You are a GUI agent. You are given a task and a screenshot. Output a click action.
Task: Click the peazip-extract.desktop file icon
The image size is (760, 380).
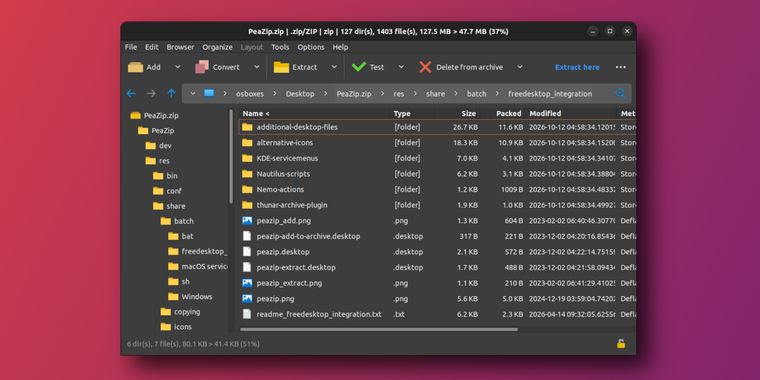pyautogui.click(x=247, y=267)
